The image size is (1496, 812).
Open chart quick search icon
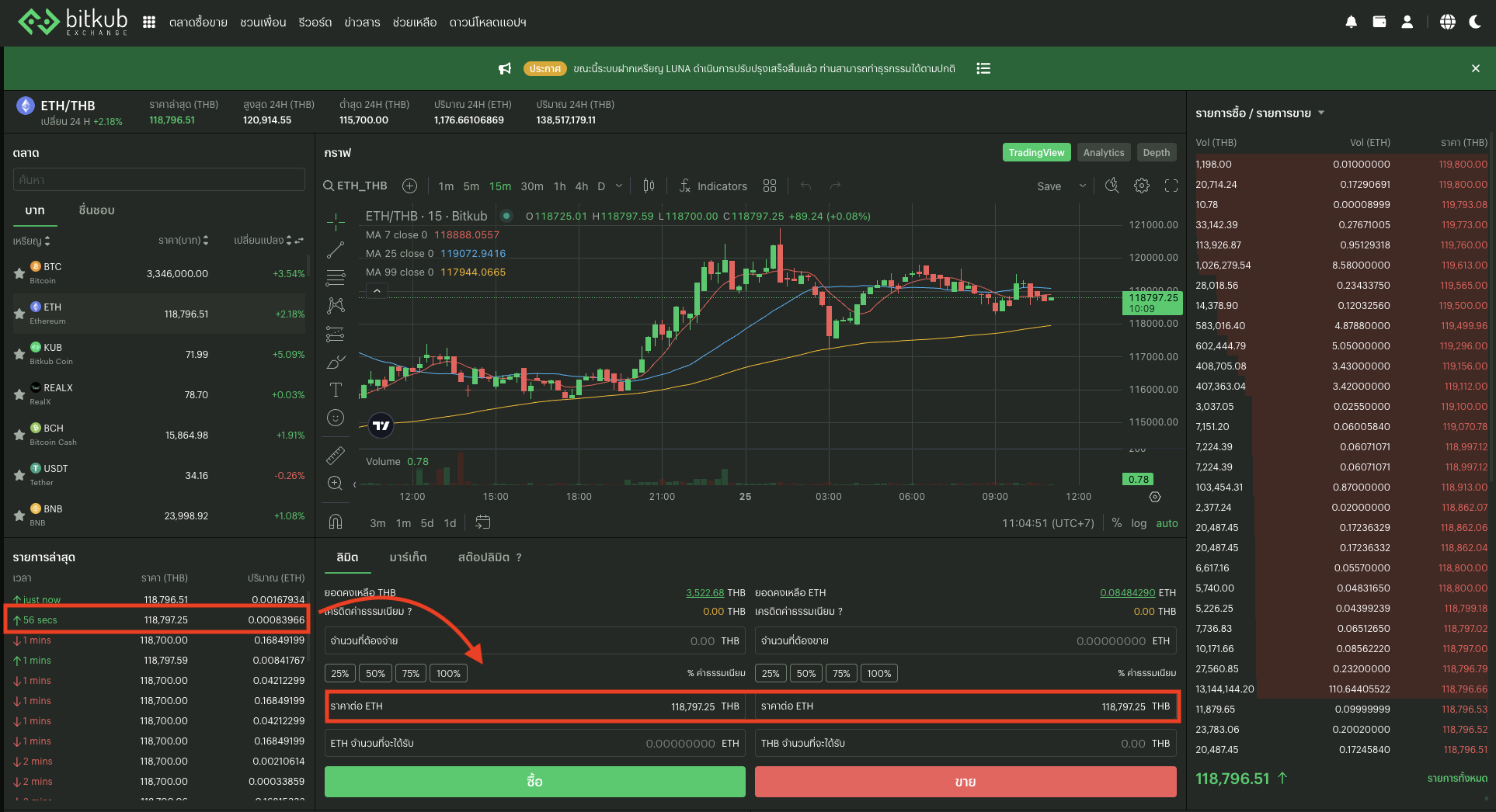tap(1112, 186)
